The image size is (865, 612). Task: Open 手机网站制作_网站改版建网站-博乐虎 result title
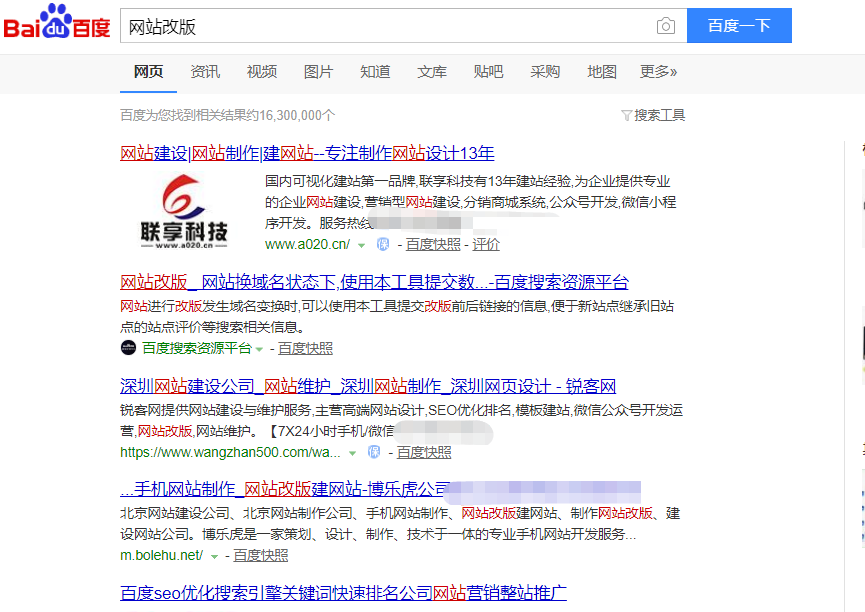click(285, 489)
